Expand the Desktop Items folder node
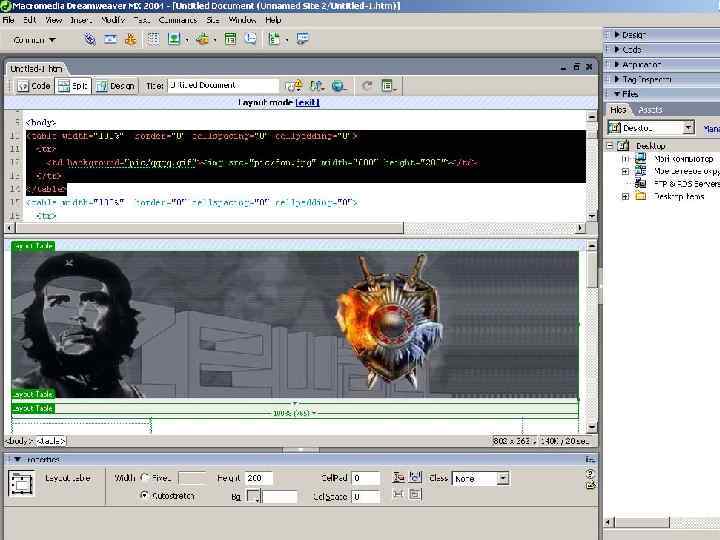This screenshot has width=720, height=540. pos(625,197)
